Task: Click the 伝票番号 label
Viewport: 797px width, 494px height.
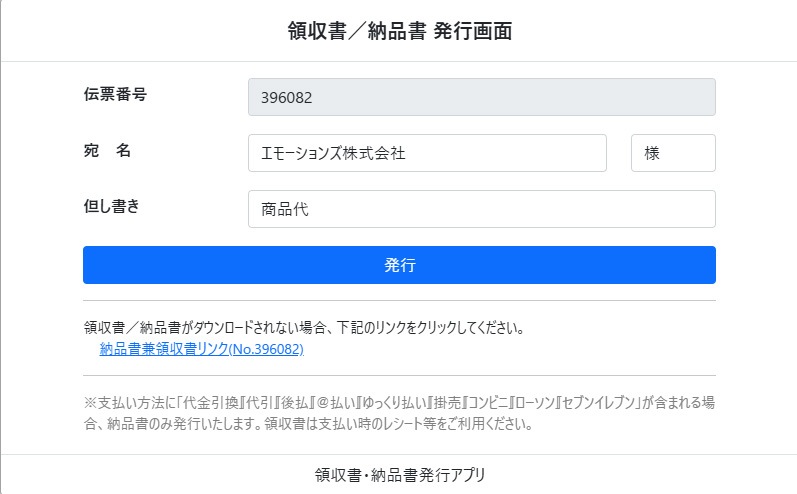Action: (115, 94)
